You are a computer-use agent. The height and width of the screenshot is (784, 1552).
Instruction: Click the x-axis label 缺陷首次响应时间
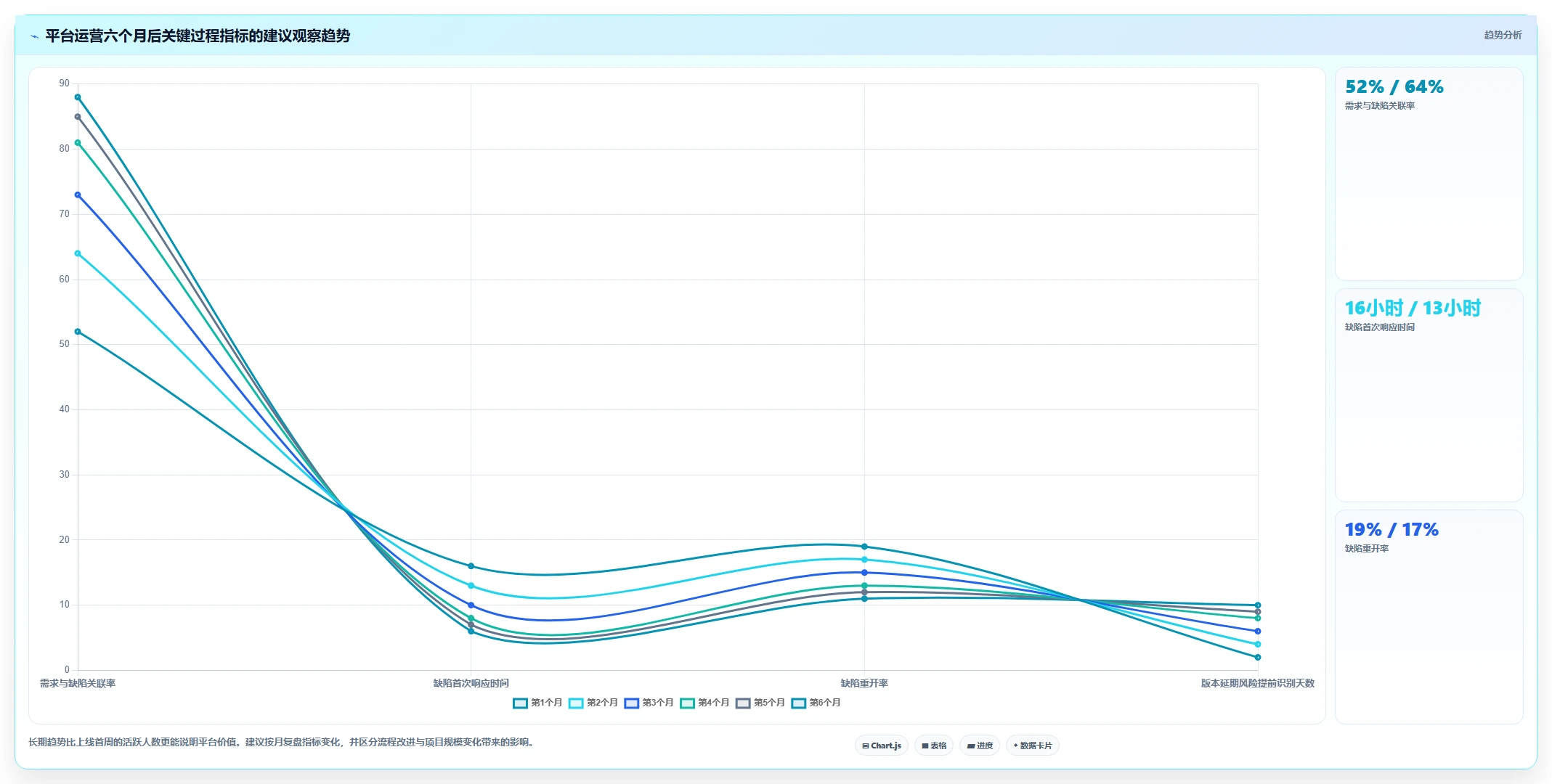pos(471,684)
